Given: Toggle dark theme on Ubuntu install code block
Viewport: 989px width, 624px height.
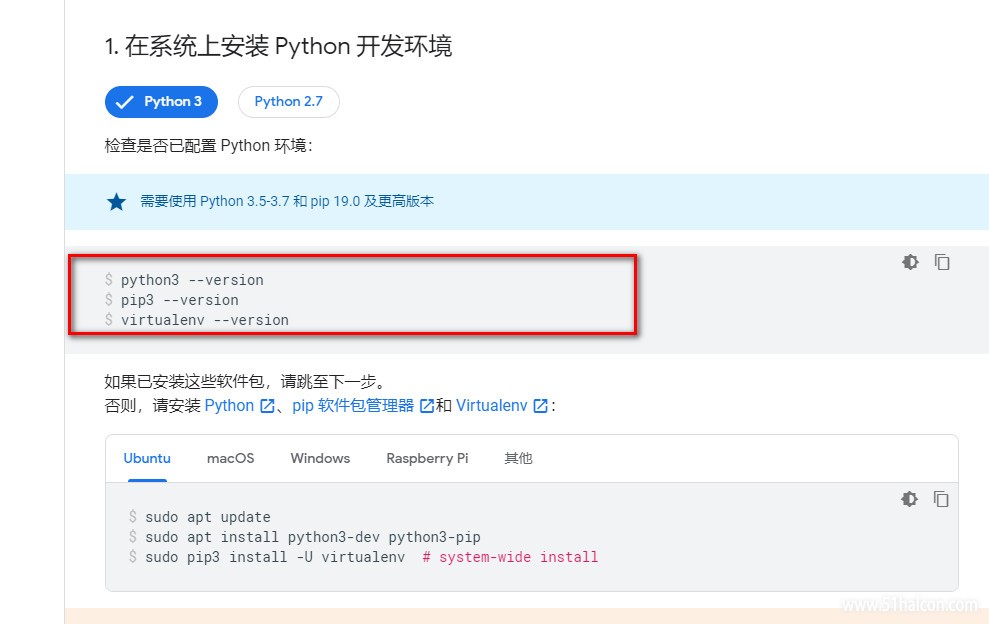Looking at the screenshot, I should [909, 499].
